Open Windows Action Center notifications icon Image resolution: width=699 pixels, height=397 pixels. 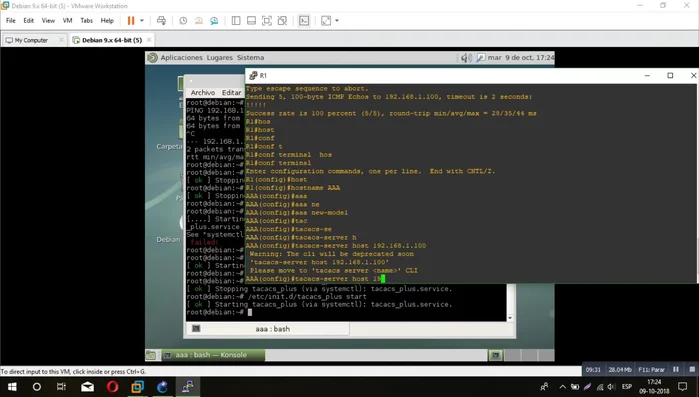tap(683, 387)
